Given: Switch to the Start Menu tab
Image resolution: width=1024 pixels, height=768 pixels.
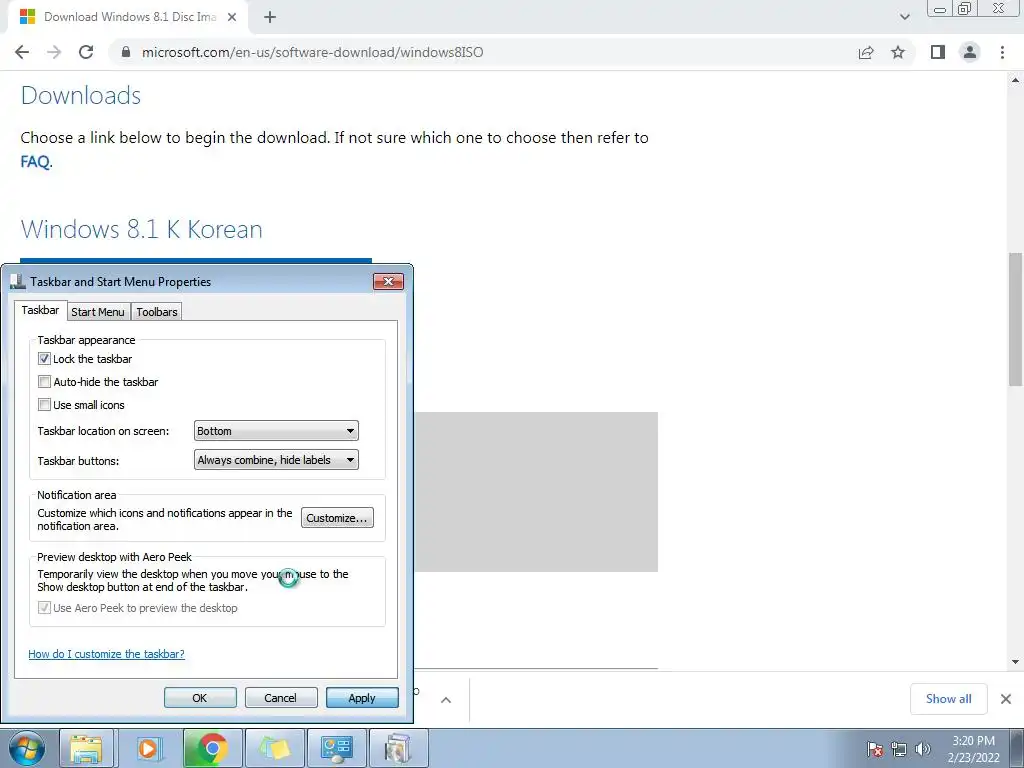Looking at the screenshot, I should [98, 312].
